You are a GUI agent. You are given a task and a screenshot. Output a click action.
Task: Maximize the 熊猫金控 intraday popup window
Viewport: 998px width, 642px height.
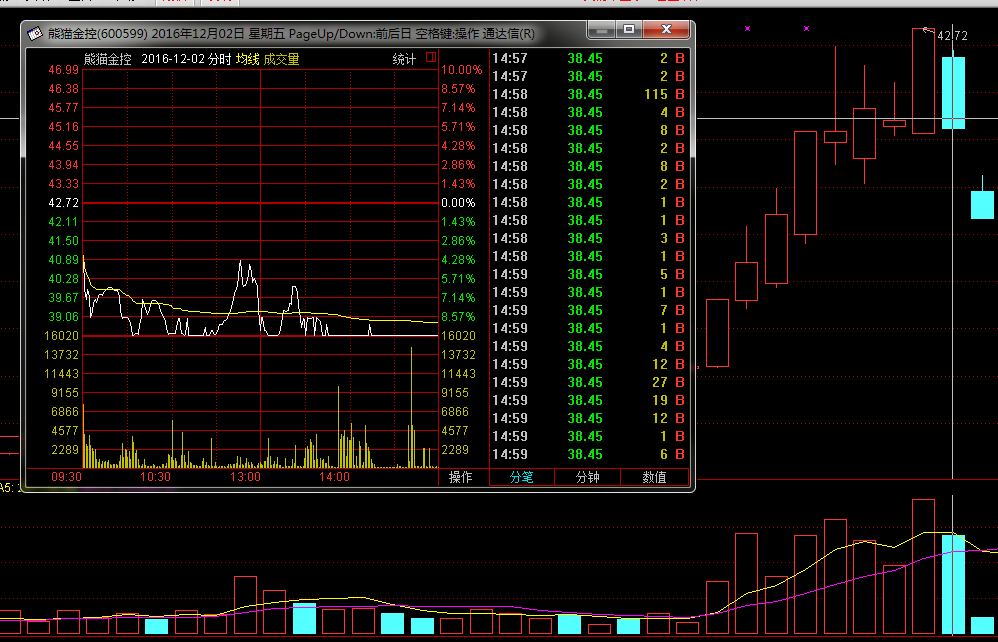point(629,29)
